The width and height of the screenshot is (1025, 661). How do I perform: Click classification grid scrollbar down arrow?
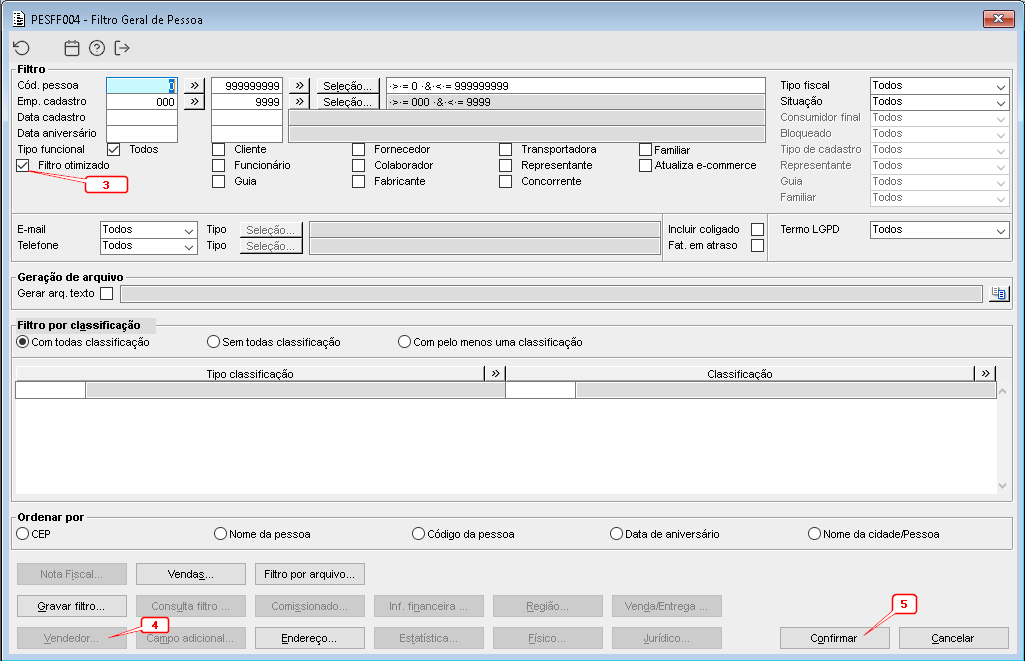click(1003, 486)
